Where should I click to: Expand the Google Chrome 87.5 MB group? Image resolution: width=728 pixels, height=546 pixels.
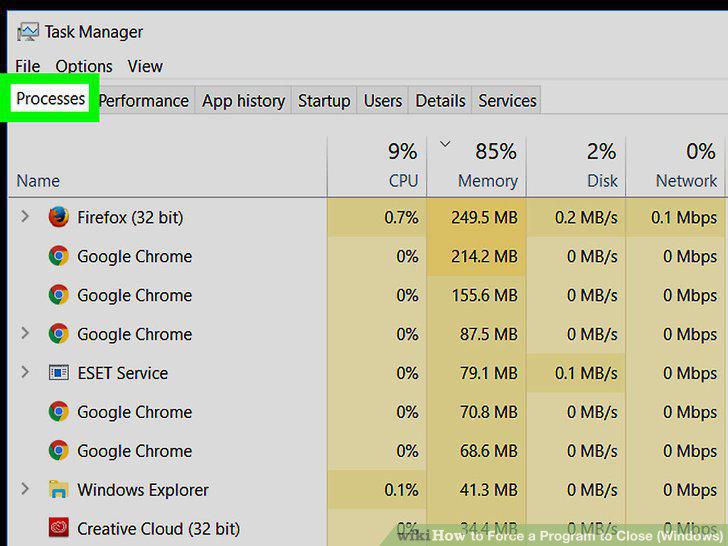point(25,333)
